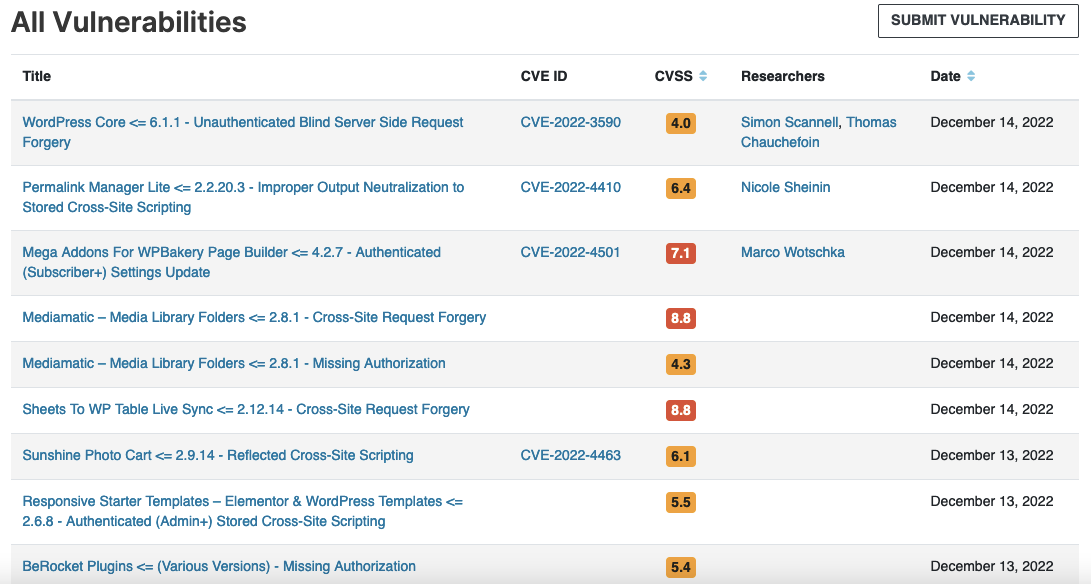Click the 6.4 CVSS score badge
Image resolution: width=1091 pixels, height=584 pixels.
click(680, 188)
